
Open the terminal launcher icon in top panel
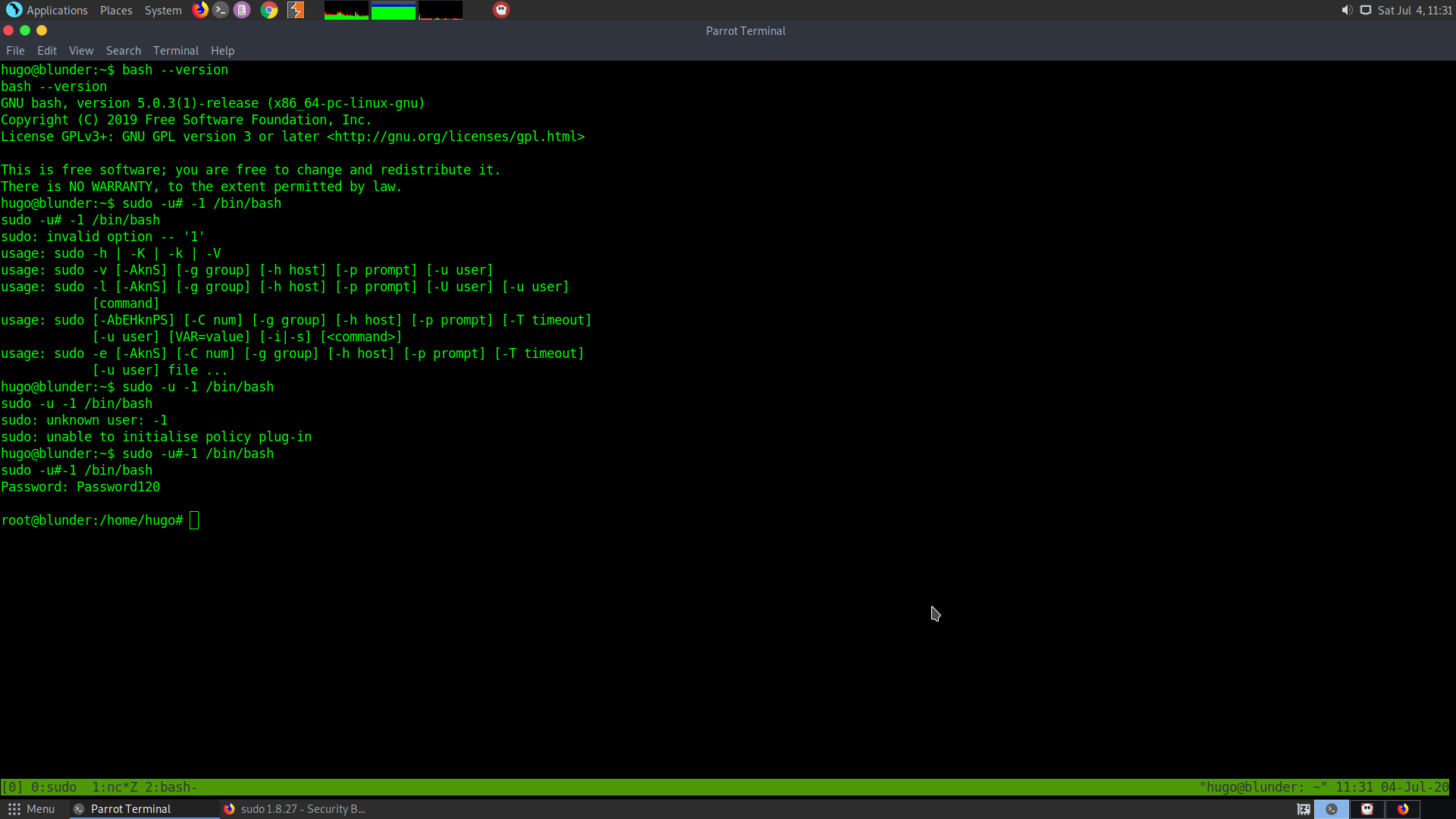point(221,10)
